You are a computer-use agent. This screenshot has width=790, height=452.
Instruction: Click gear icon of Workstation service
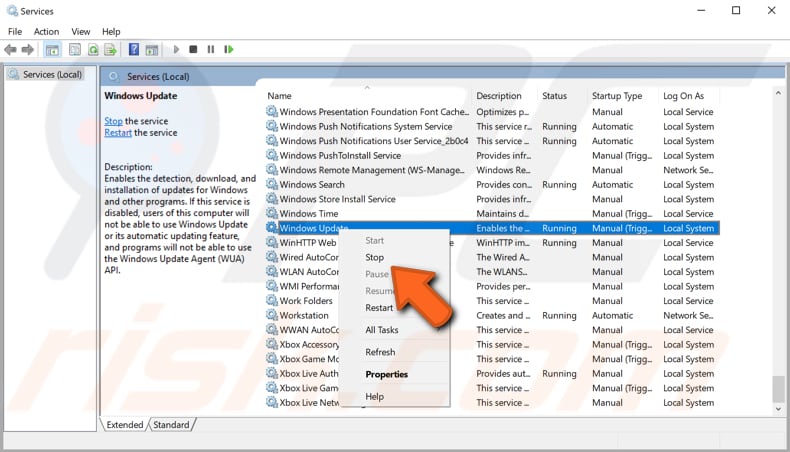coord(272,315)
